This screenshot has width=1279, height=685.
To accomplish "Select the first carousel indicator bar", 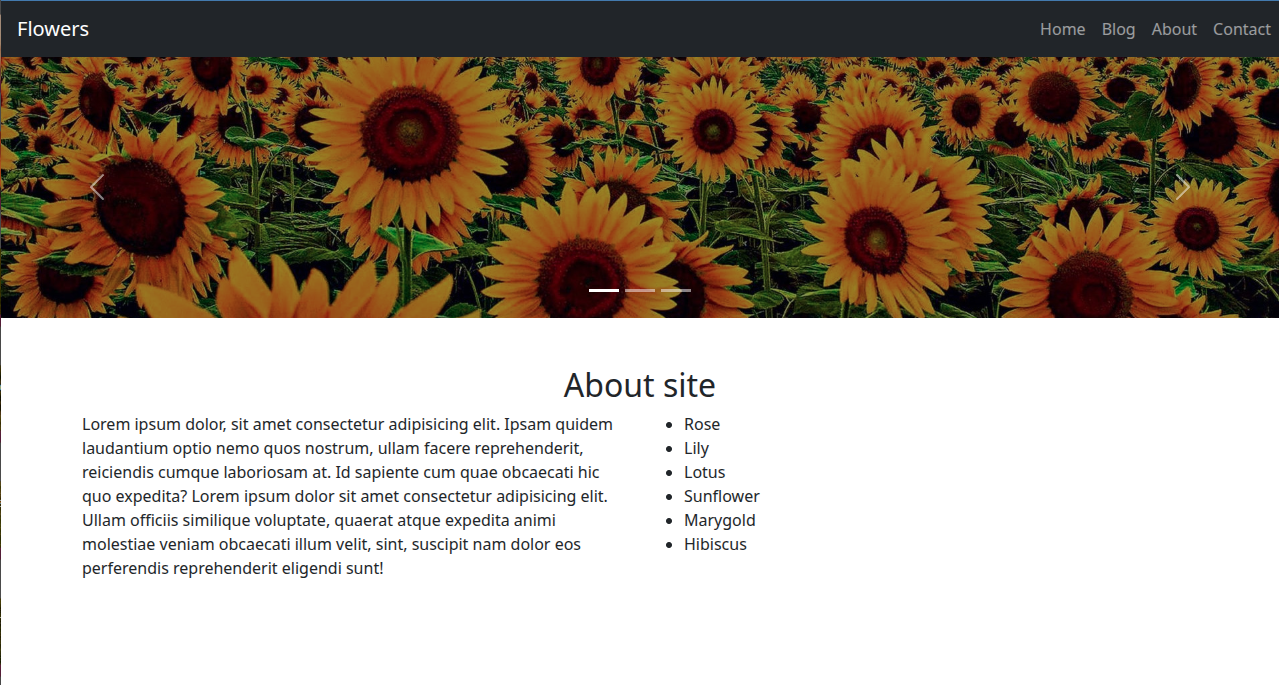I will (x=604, y=290).
